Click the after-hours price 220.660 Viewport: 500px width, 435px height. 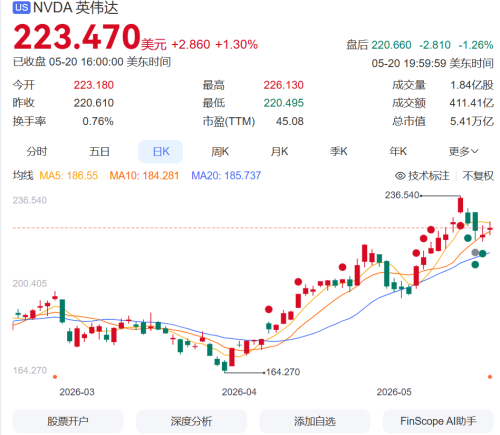[391, 45]
